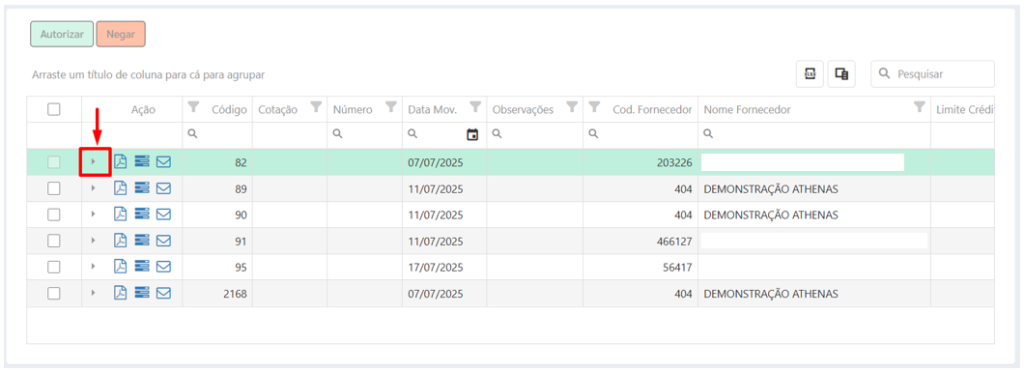Open PDF icon for row 2168
1024x371 pixels.
coord(120,293)
